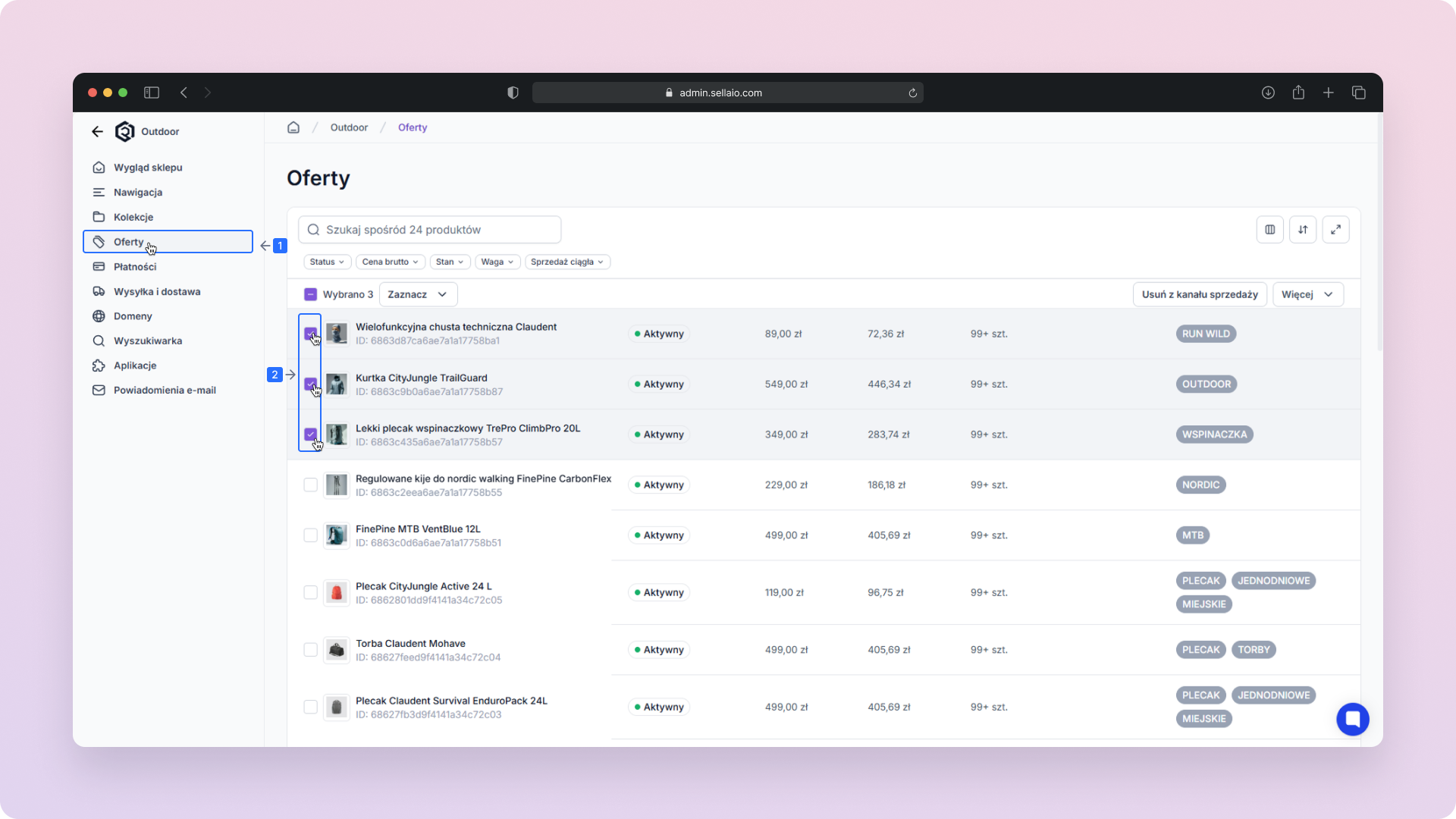Click the home breadcrumb icon
Screen dimensions: 1456x819
pos(293,127)
